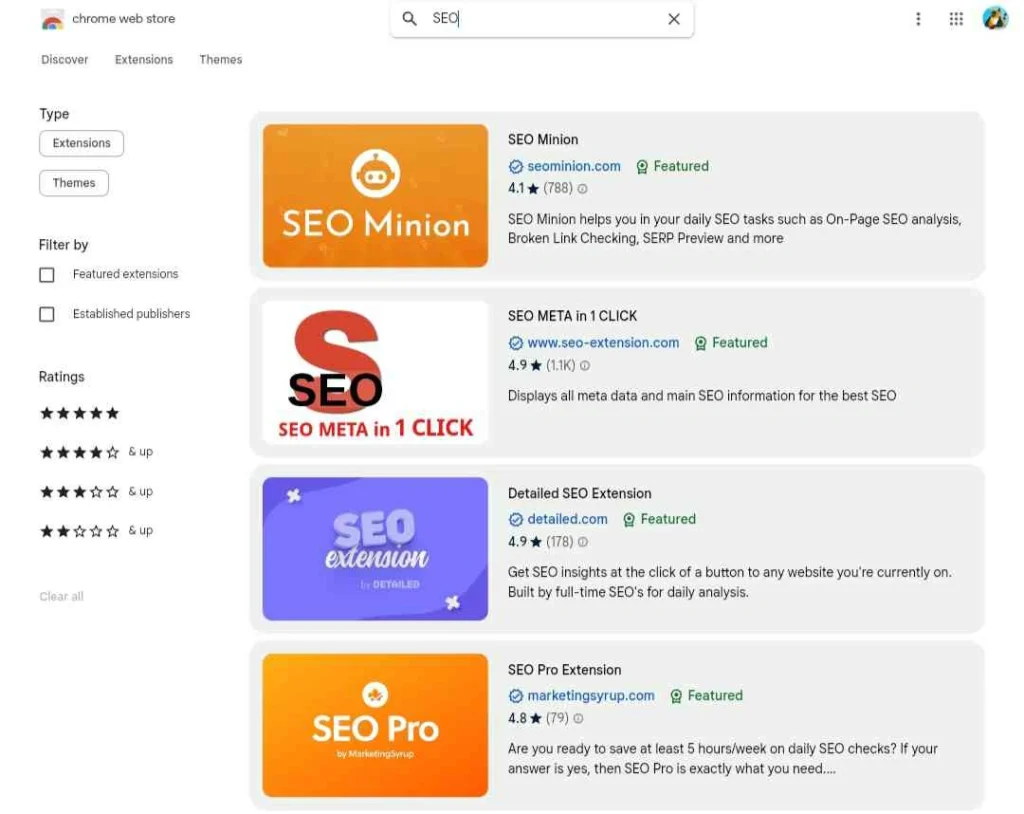Click in the SEO search field

click(542, 19)
